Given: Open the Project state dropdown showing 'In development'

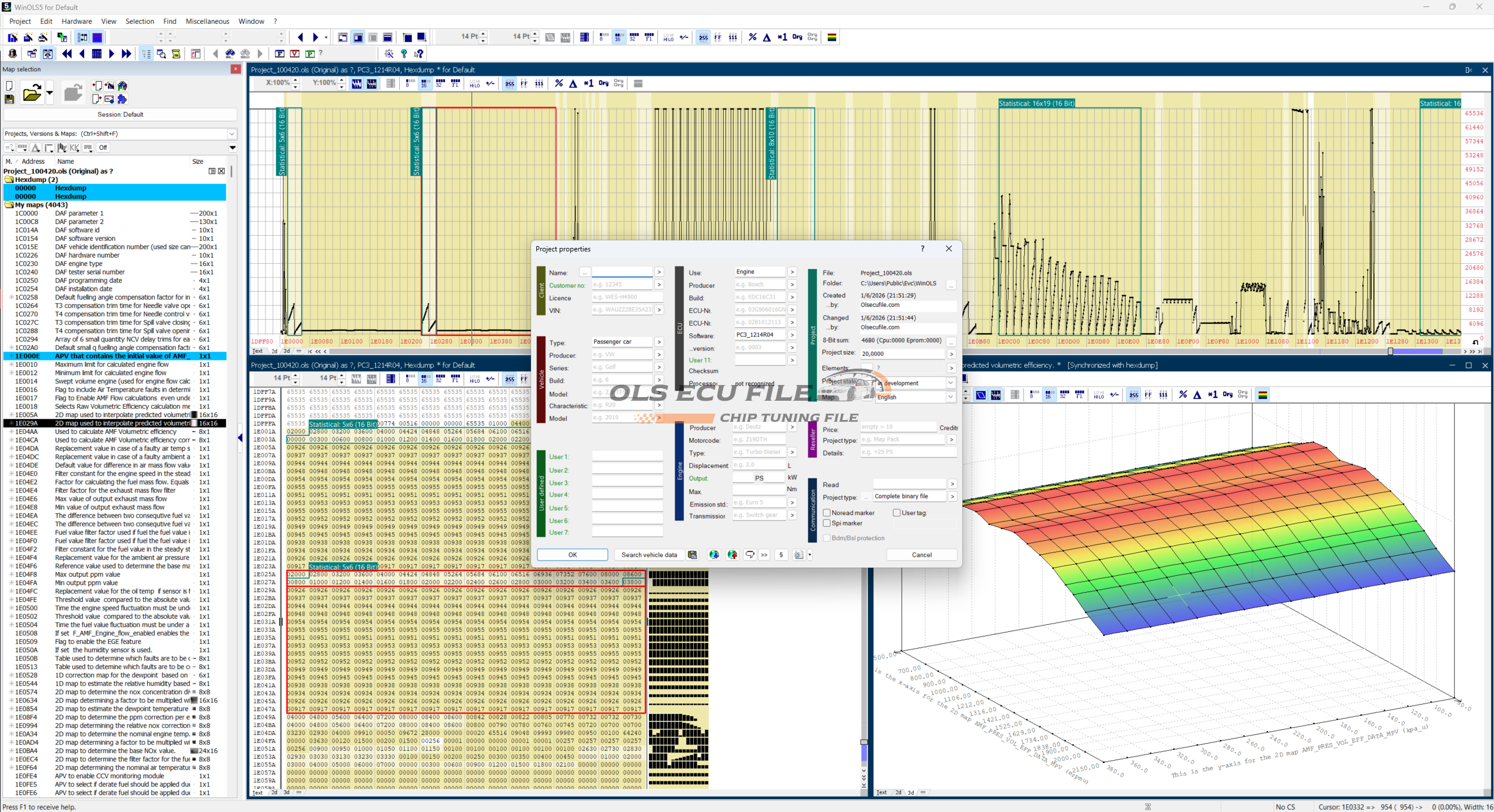Looking at the screenshot, I should pyautogui.click(x=951, y=383).
